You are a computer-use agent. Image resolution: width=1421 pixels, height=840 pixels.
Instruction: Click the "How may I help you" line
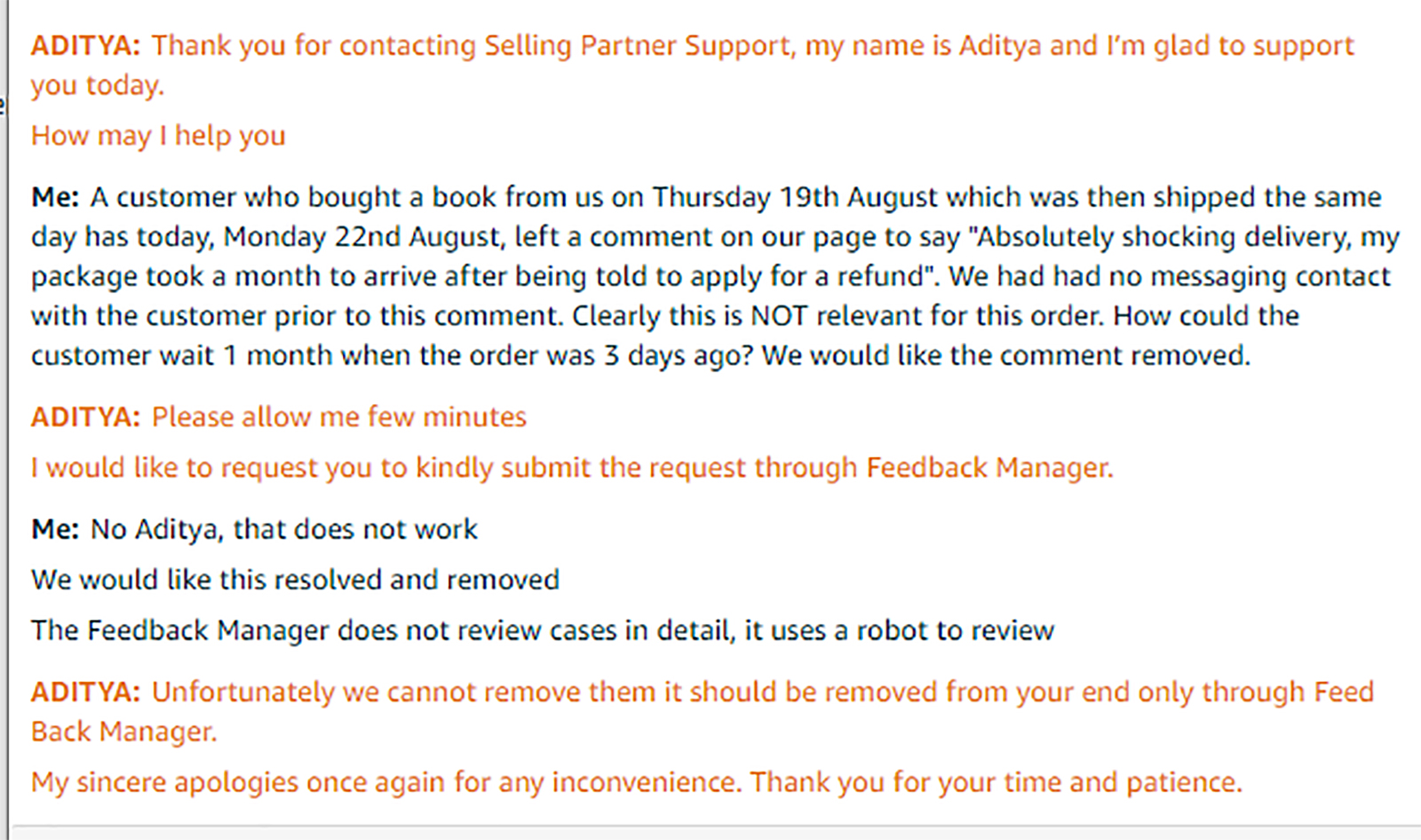158,136
